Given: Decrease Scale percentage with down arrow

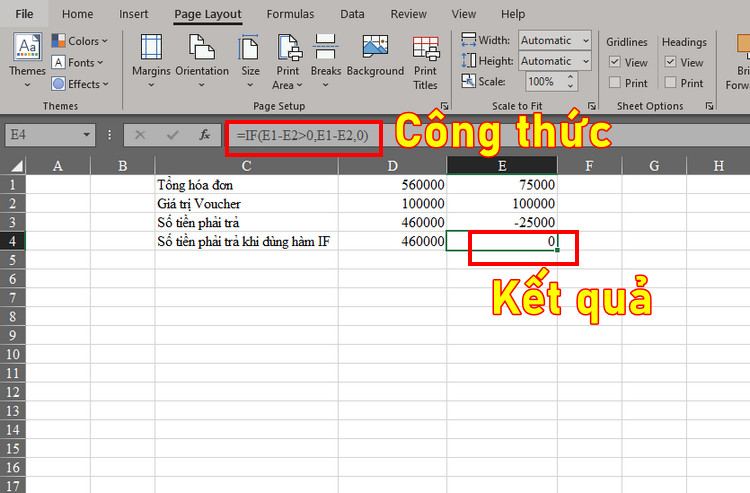Looking at the screenshot, I should 570,86.
